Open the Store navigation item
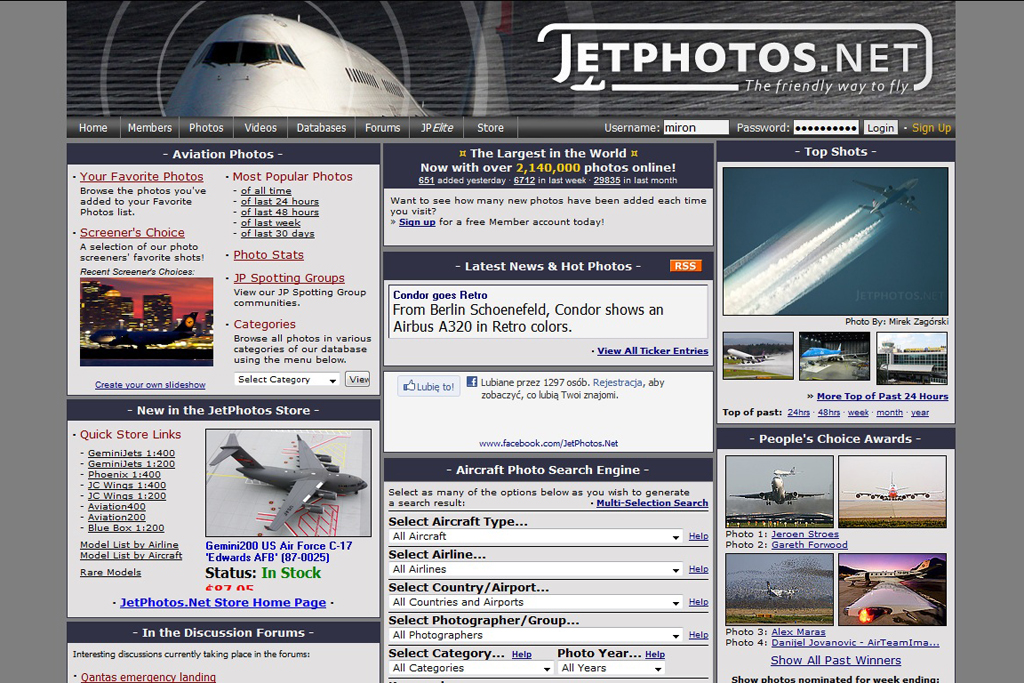The height and width of the screenshot is (683, 1024). pyautogui.click(x=490, y=128)
